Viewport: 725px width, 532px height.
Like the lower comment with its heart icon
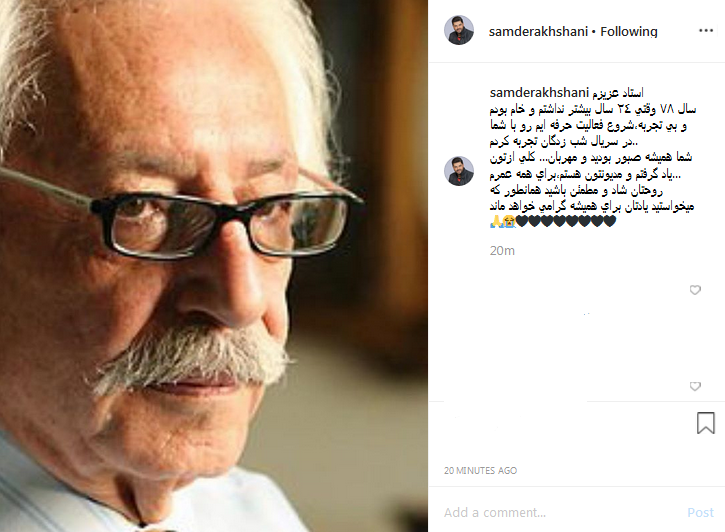point(695,386)
